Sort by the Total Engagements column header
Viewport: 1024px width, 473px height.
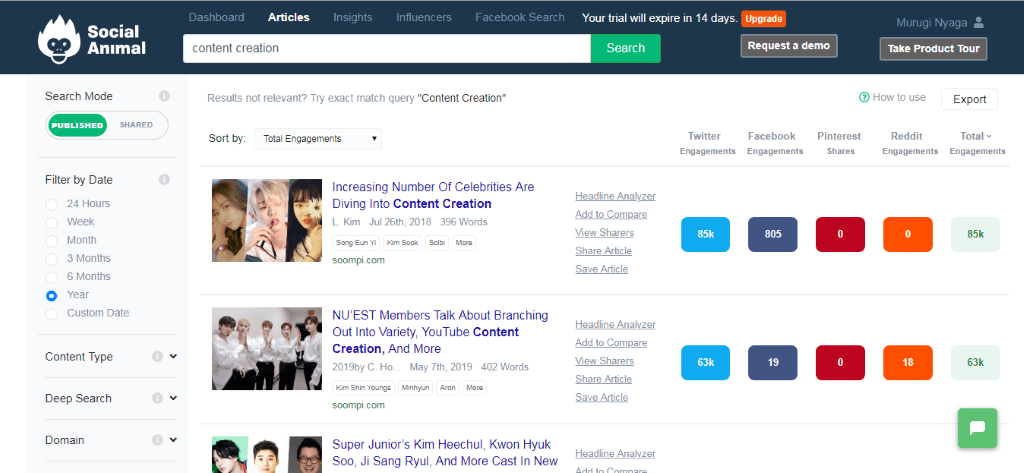977,143
